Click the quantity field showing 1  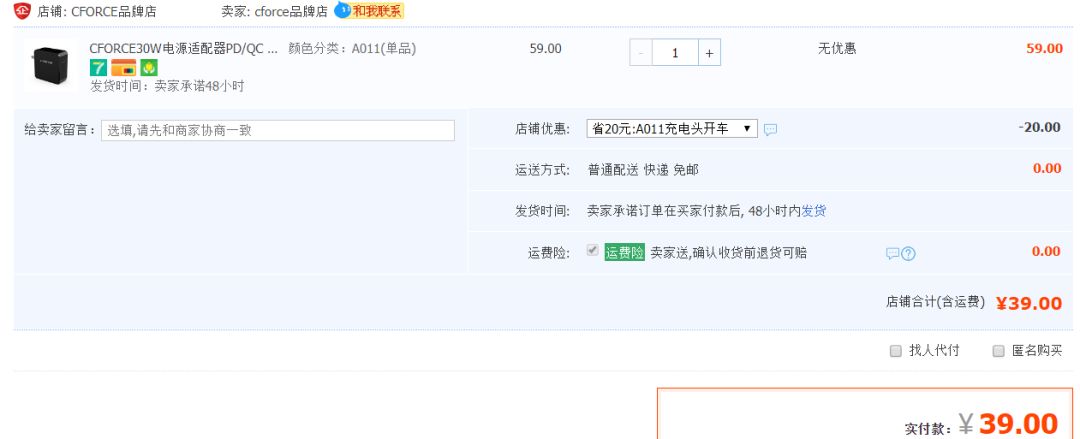[x=675, y=52]
